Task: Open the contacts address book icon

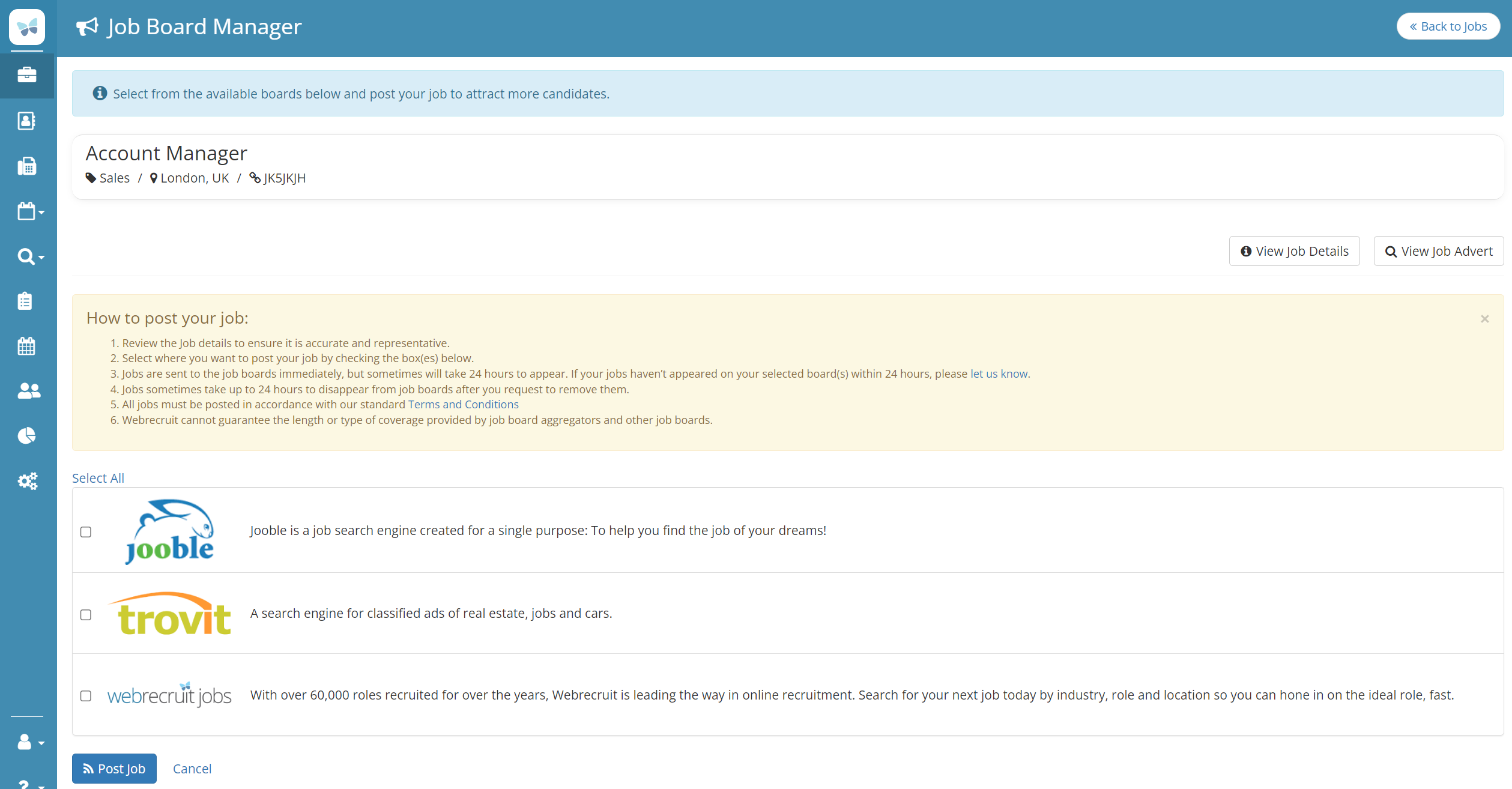Action: point(27,121)
